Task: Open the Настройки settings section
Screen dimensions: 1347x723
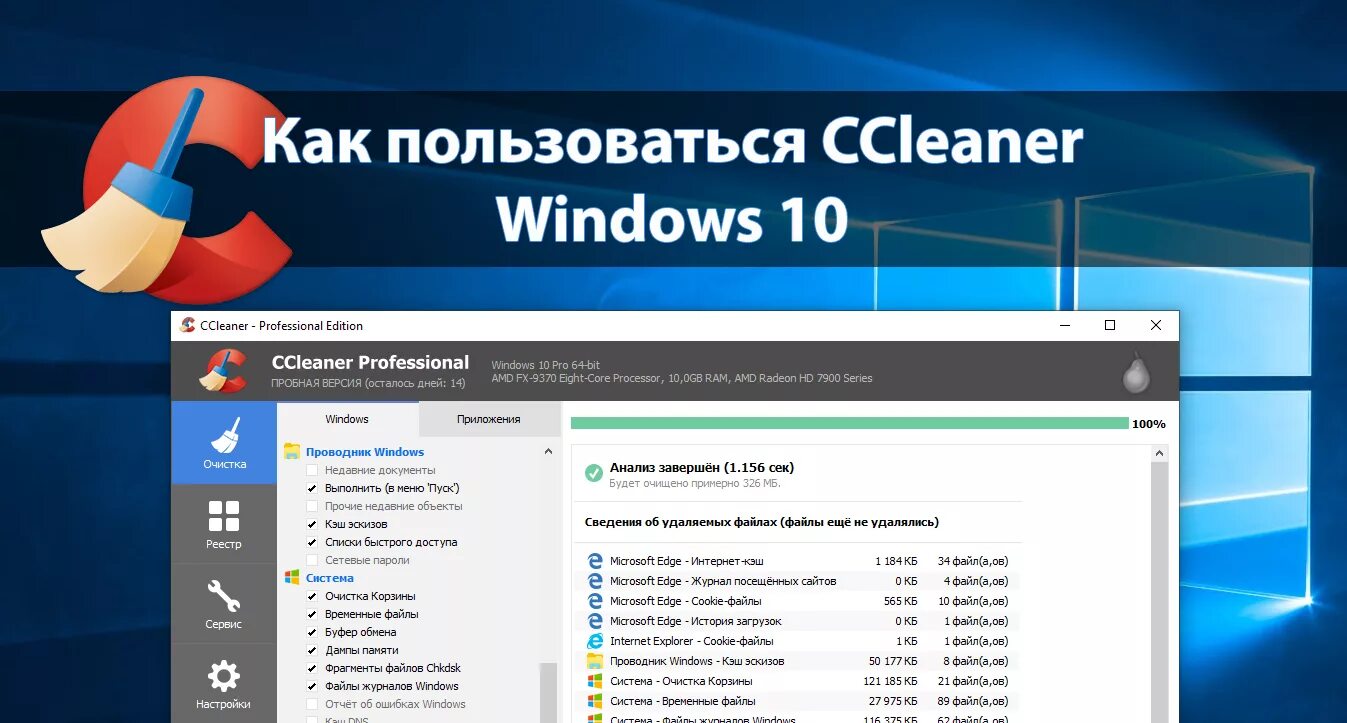Action: point(224,684)
